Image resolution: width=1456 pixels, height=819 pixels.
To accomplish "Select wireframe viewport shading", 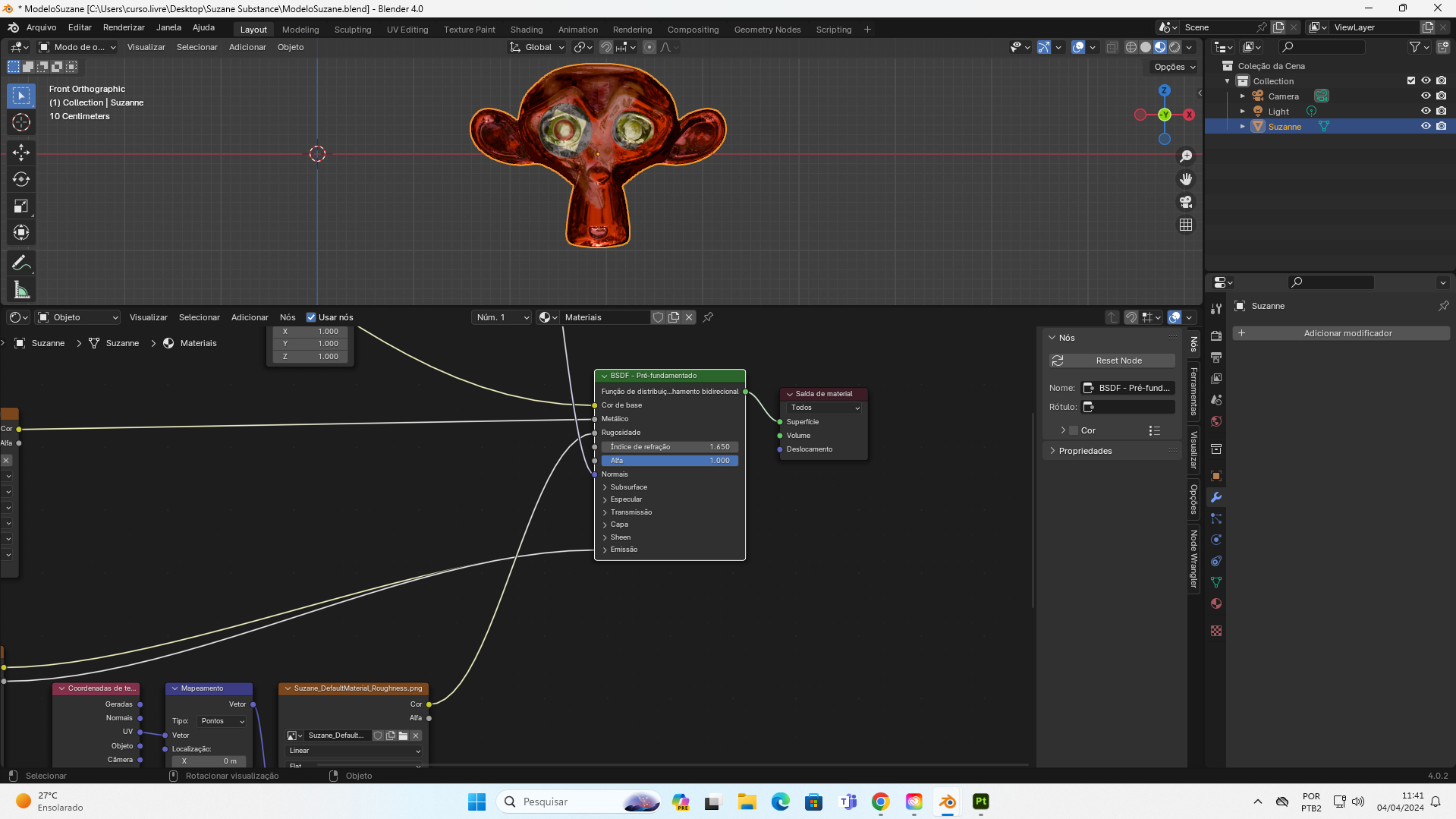I will (x=1131, y=47).
